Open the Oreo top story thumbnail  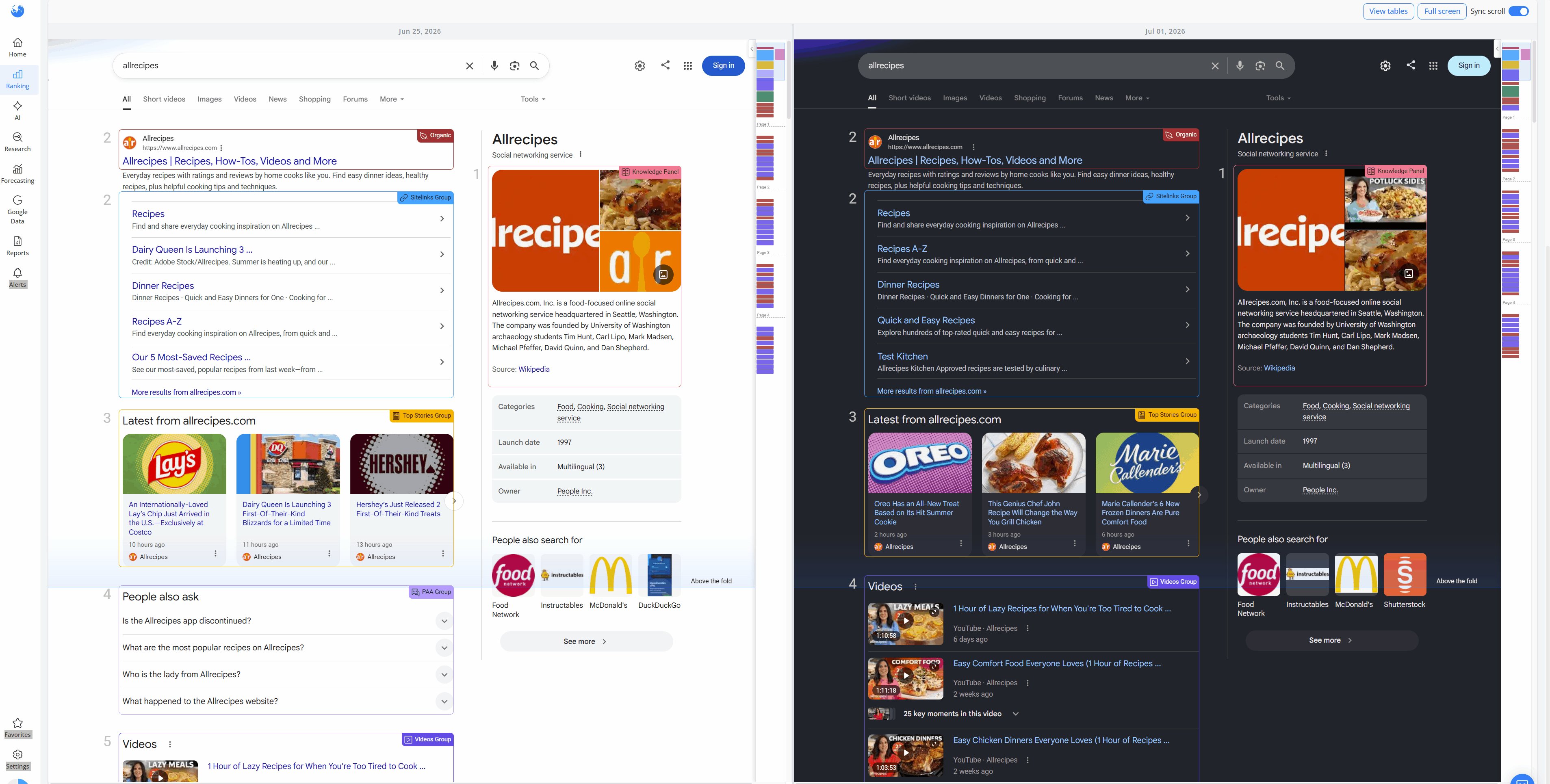pos(919,463)
